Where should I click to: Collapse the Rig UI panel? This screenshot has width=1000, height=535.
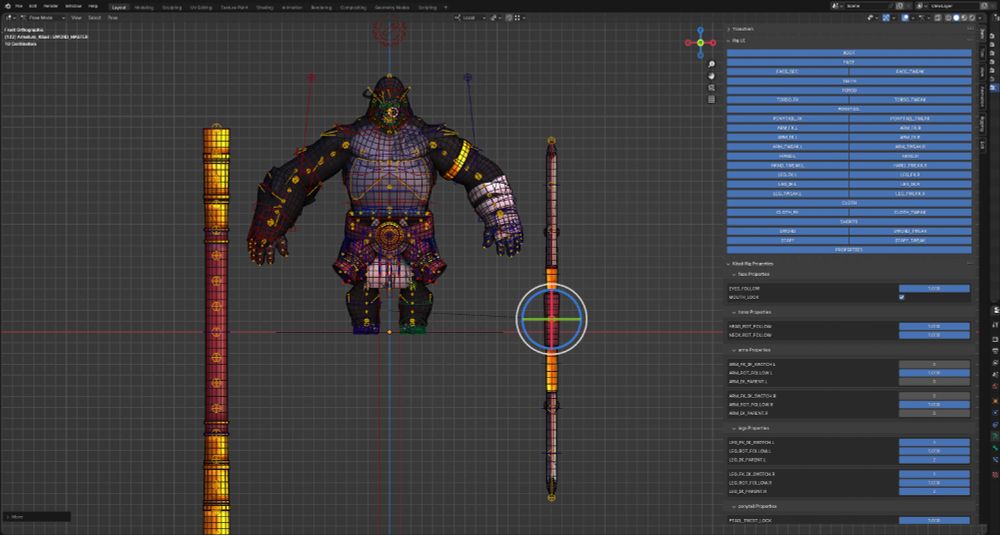(x=740, y=40)
